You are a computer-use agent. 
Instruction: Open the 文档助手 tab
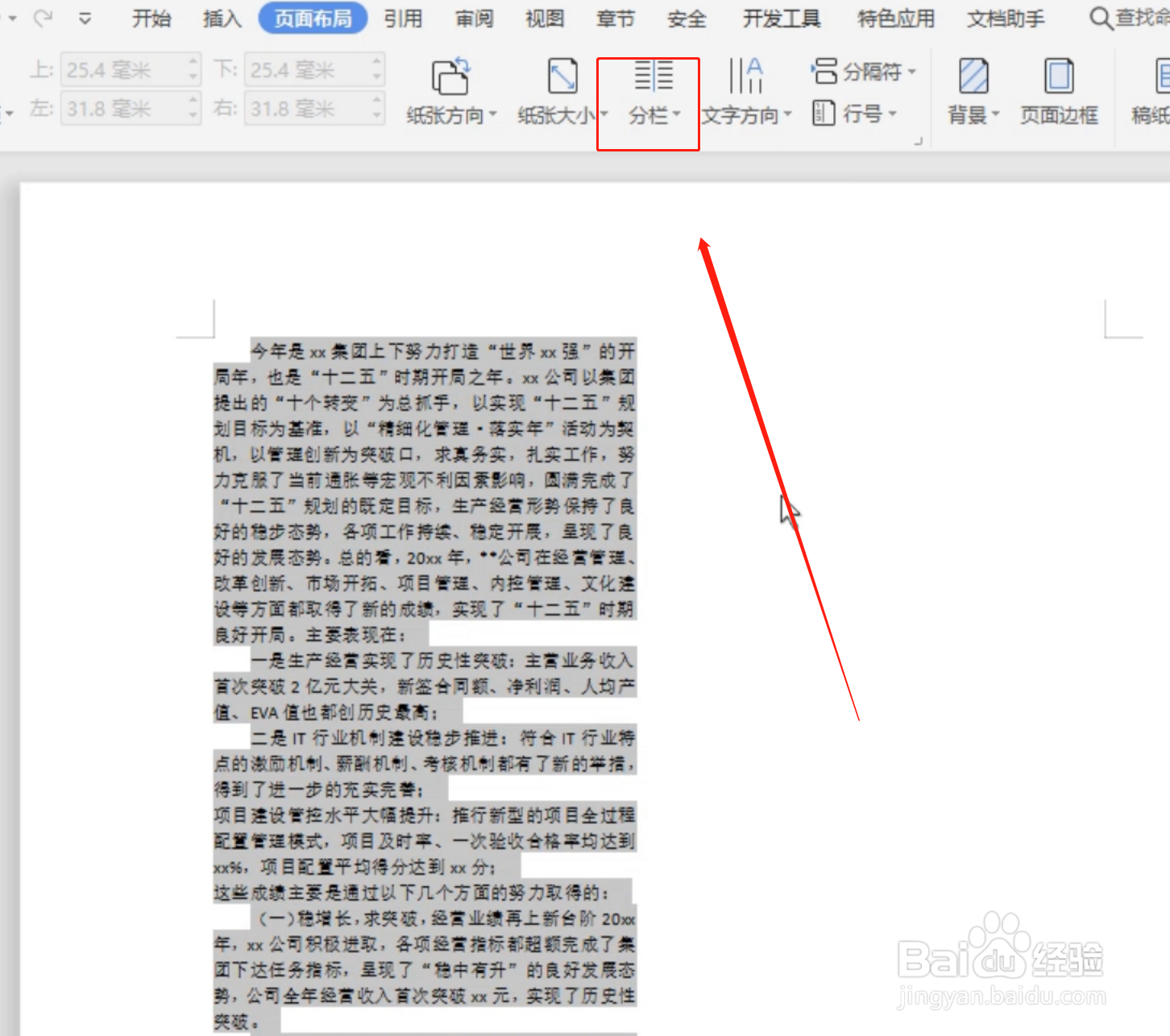click(1006, 18)
